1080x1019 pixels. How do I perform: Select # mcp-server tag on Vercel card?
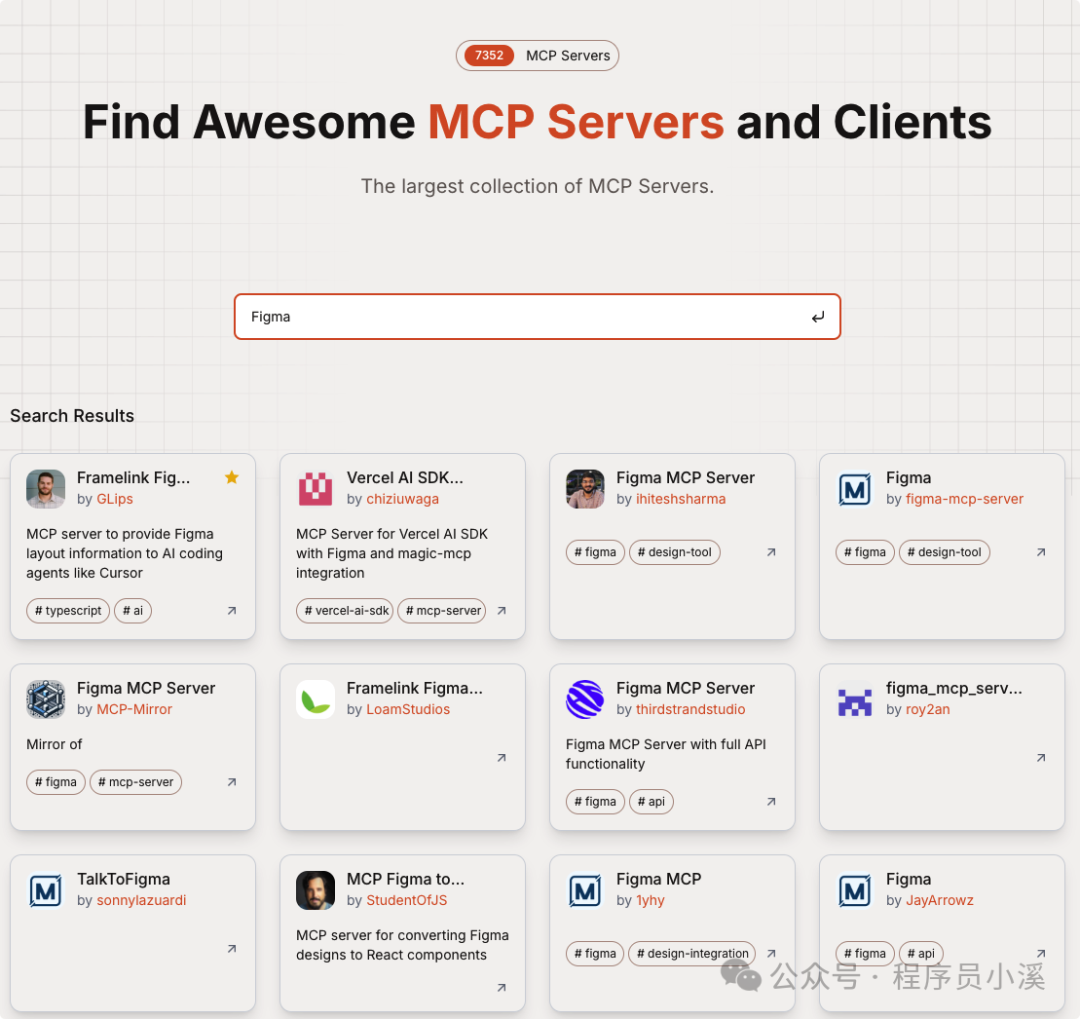442,610
